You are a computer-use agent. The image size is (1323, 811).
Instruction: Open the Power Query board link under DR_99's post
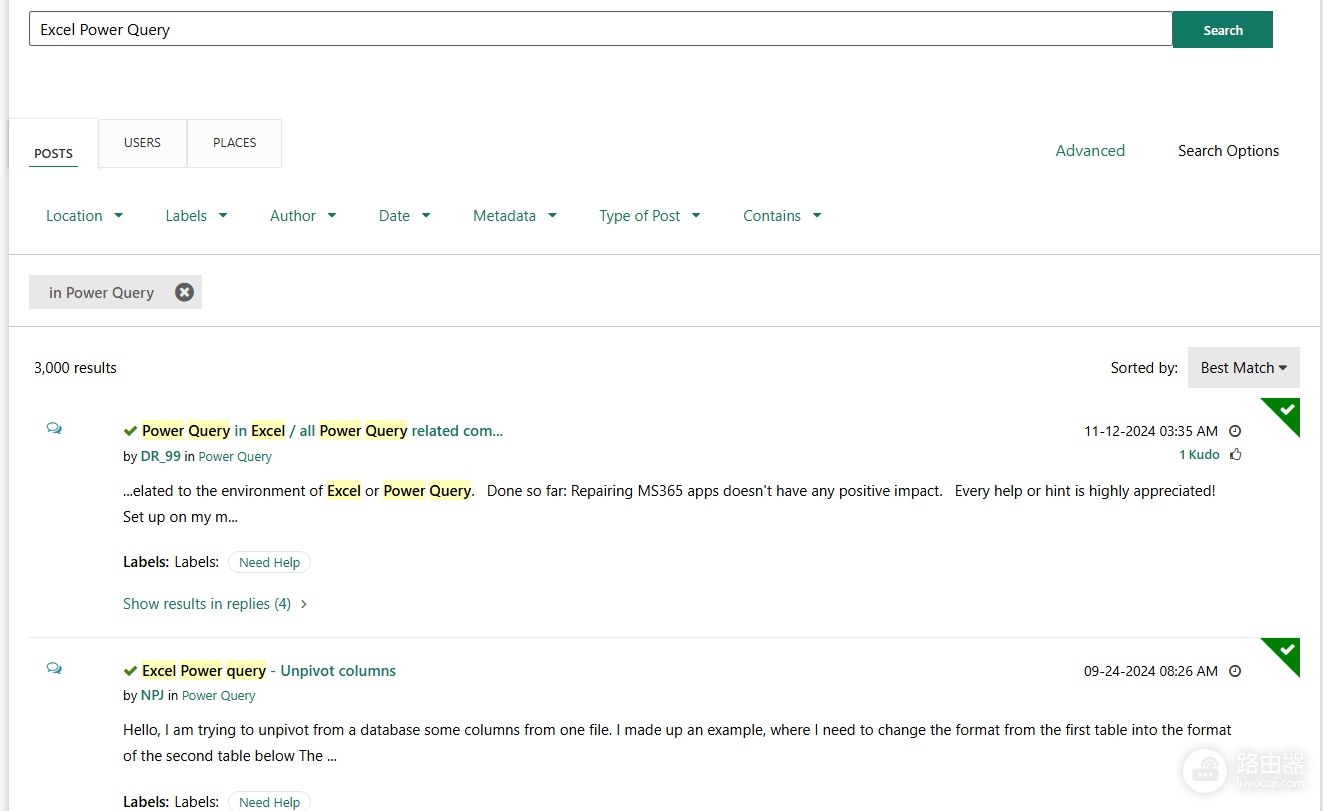(x=235, y=457)
